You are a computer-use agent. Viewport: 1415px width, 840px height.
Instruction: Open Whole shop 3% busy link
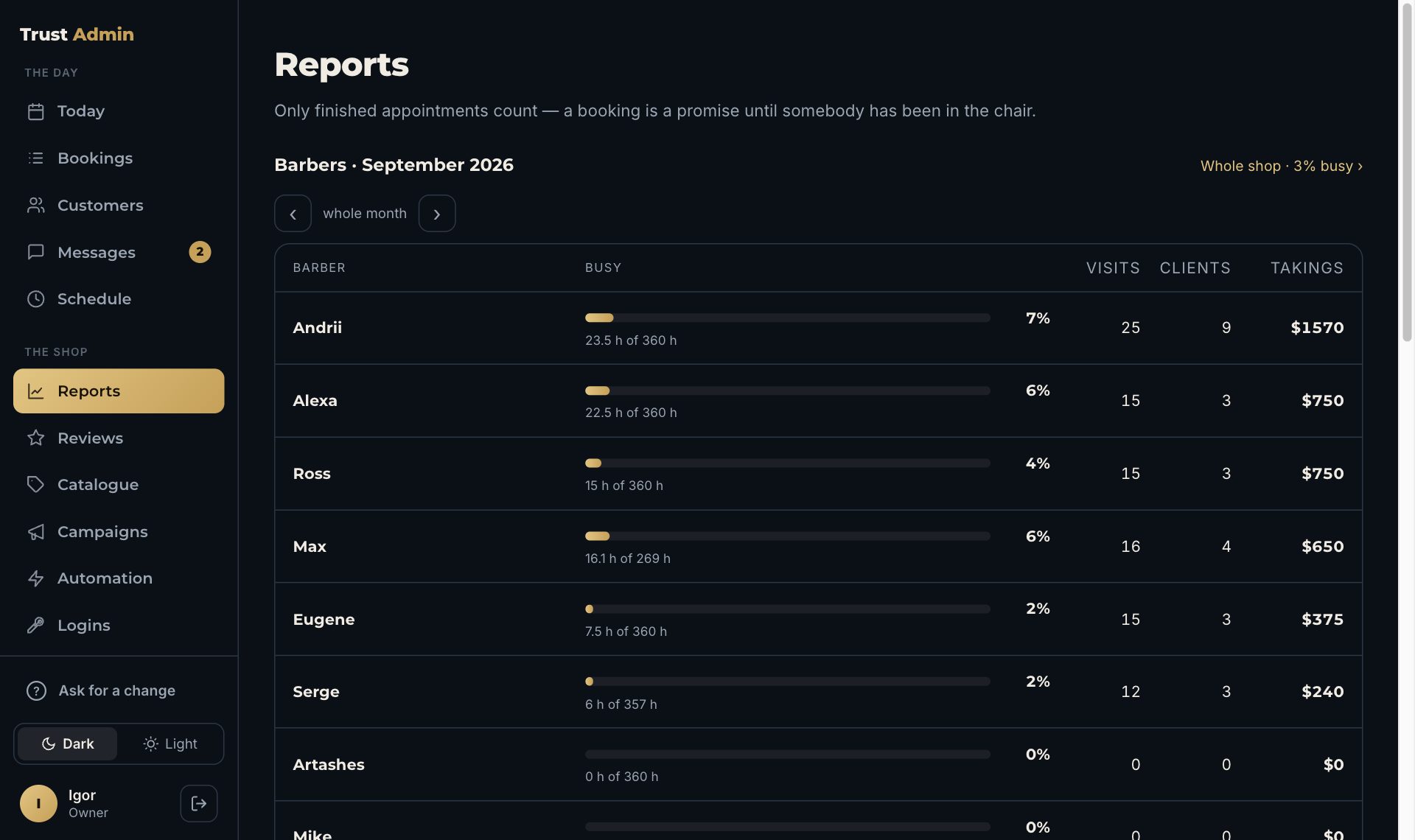click(x=1281, y=167)
